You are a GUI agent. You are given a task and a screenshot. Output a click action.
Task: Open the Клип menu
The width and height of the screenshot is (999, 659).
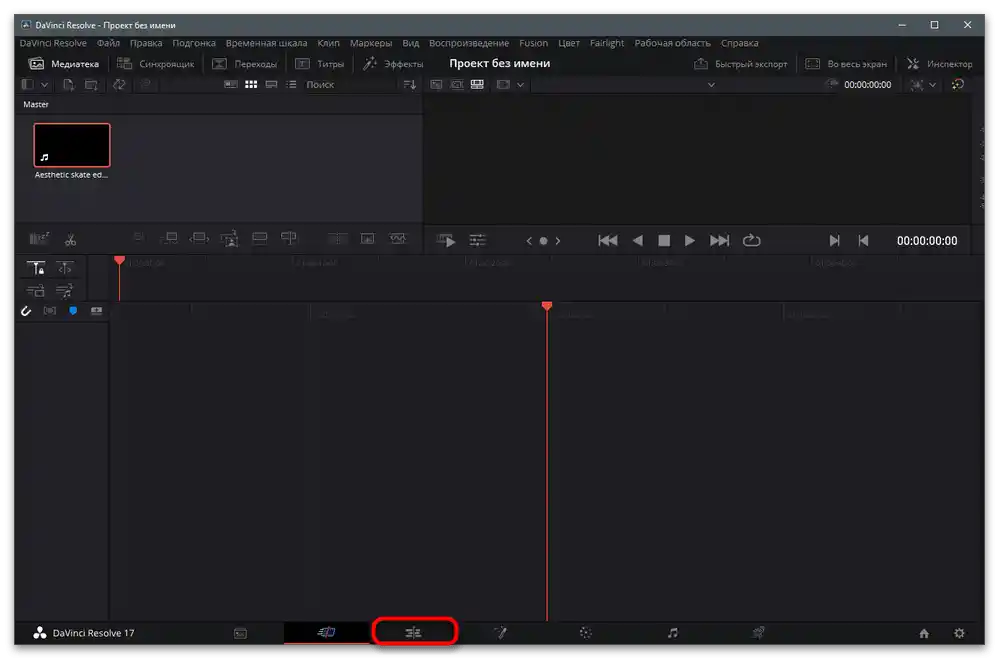328,43
